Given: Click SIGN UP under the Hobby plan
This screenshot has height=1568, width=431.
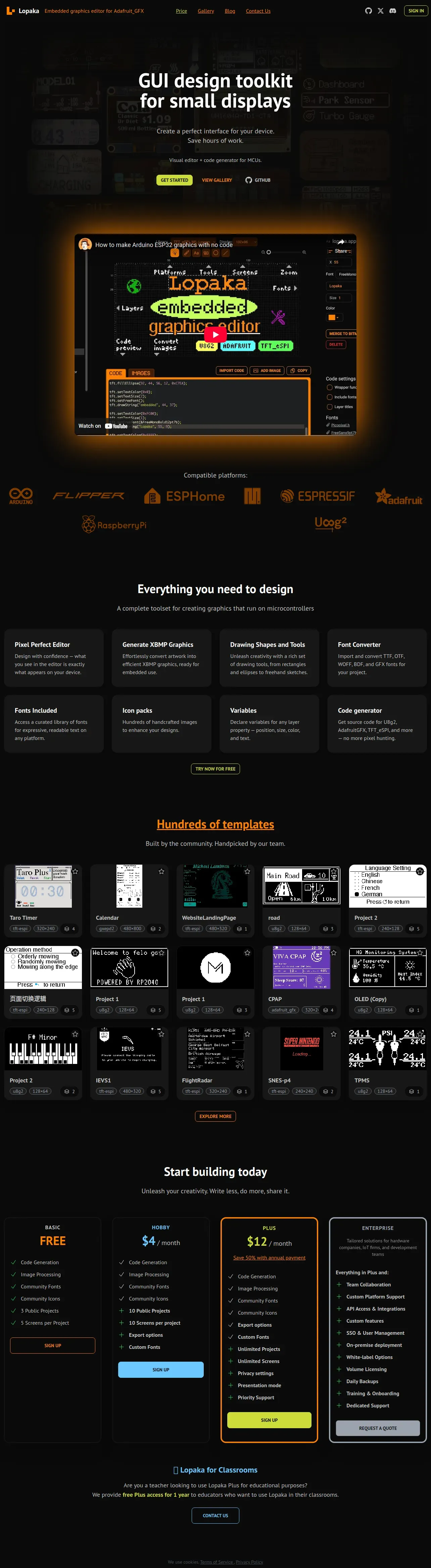Looking at the screenshot, I should pyautogui.click(x=161, y=1370).
